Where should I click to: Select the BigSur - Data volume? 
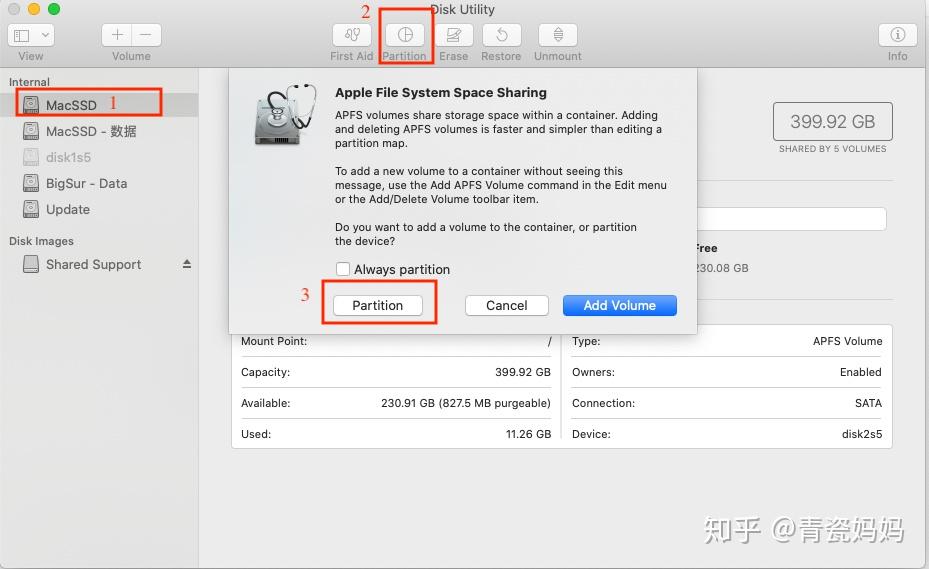click(100, 183)
